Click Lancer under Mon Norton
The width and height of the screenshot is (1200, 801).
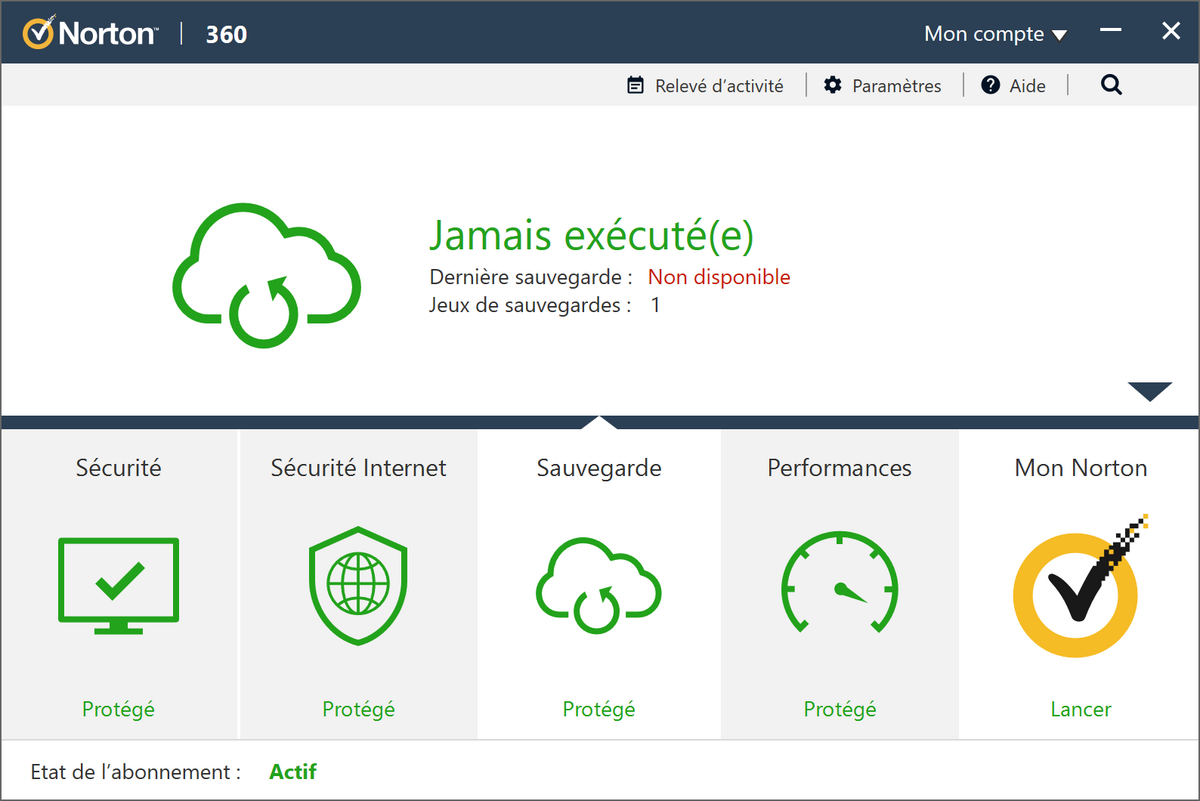1080,709
